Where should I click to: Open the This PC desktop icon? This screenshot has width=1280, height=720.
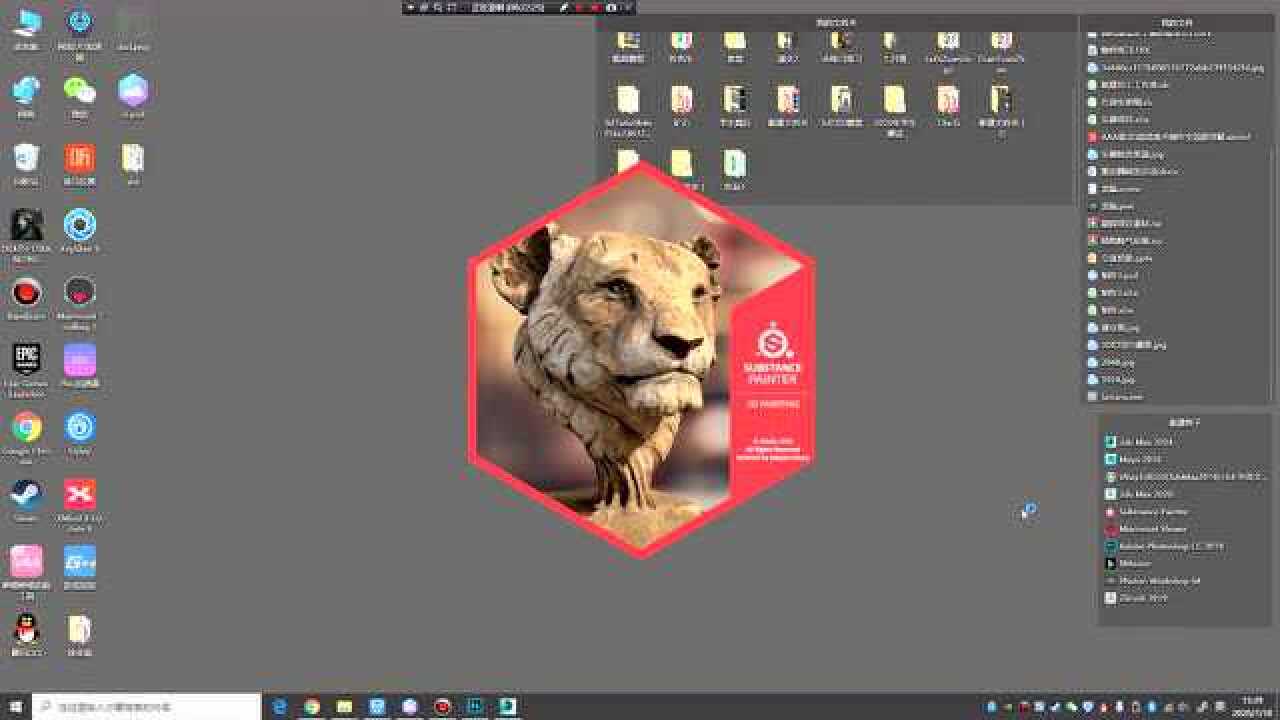pyautogui.click(x=26, y=28)
